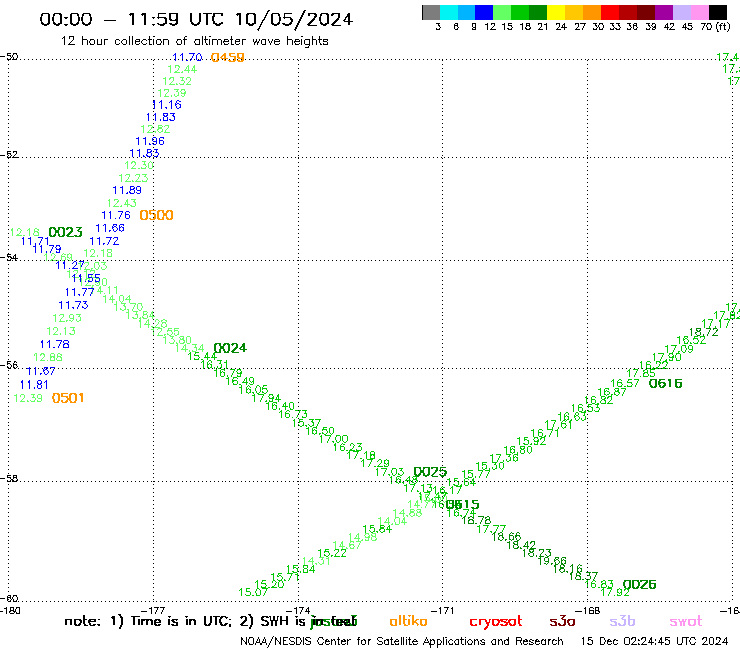
Task: Select the dark blue 12 ft legend swatch
Action: [484, 12]
